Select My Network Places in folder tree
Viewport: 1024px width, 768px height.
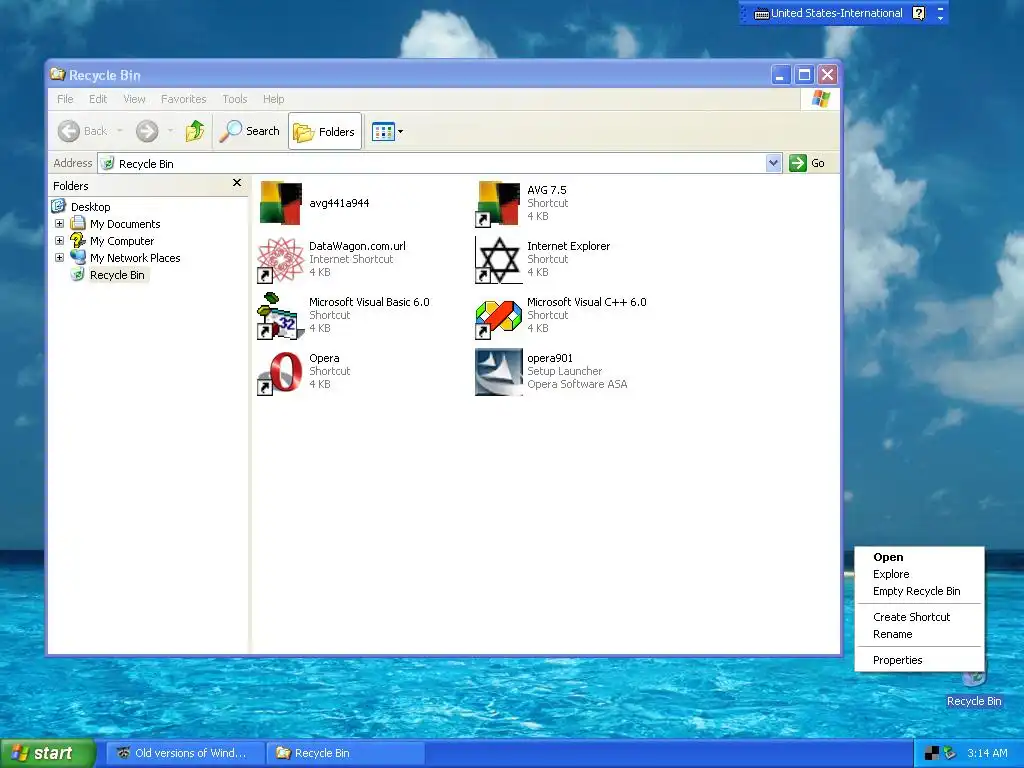[135, 258]
